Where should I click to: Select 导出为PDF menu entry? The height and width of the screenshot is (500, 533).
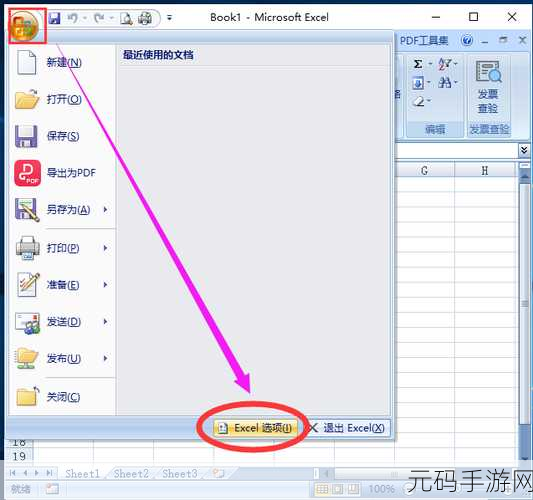[63, 173]
